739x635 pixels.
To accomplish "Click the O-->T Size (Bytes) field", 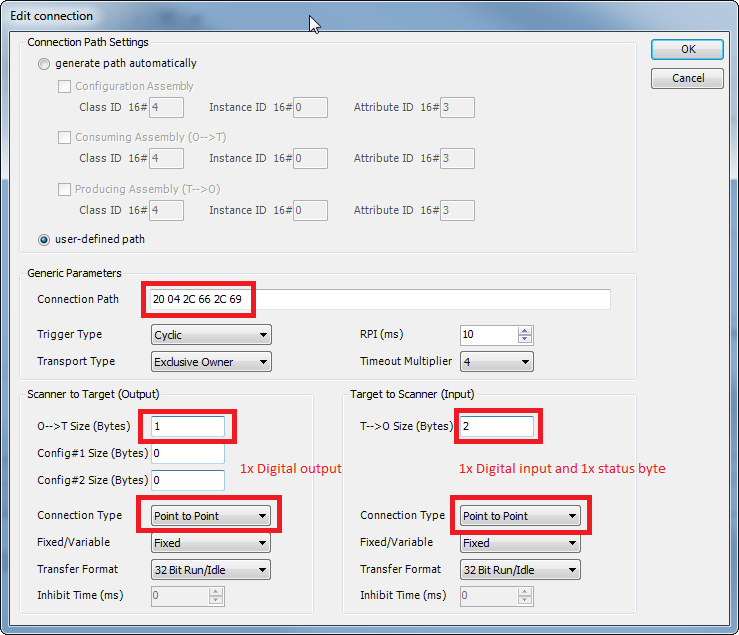I will click(x=188, y=427).
